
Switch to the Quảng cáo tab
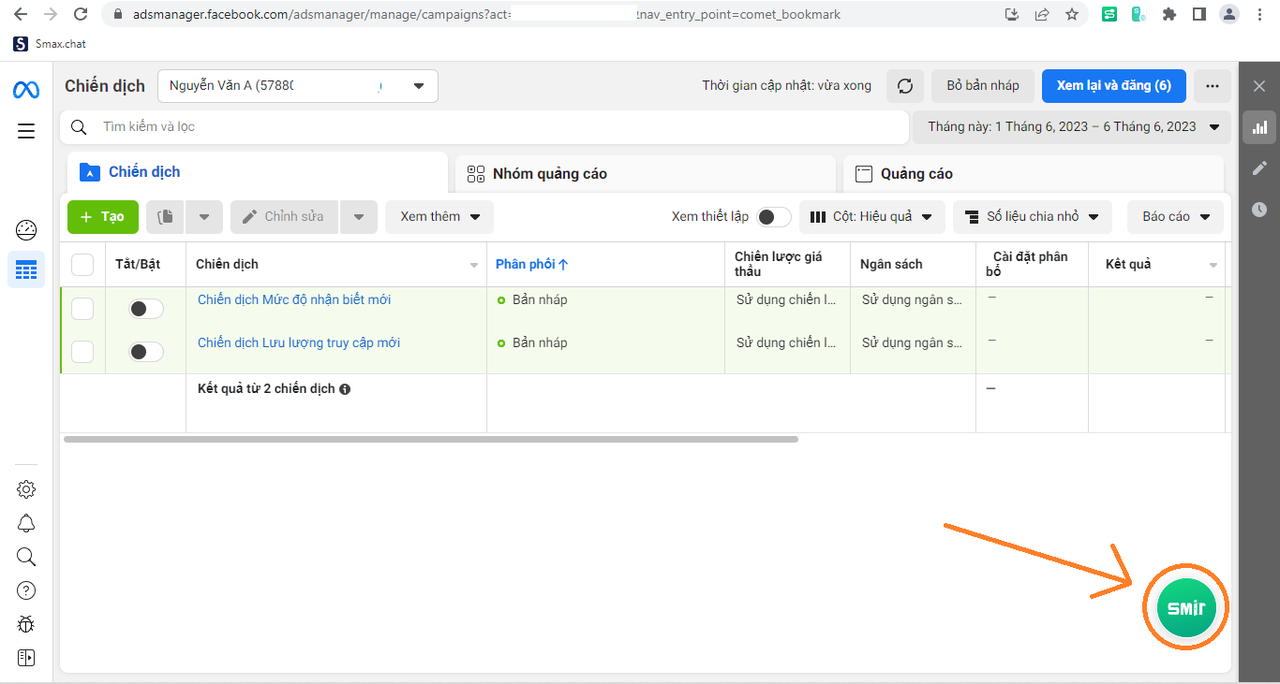pos(1033,174)
